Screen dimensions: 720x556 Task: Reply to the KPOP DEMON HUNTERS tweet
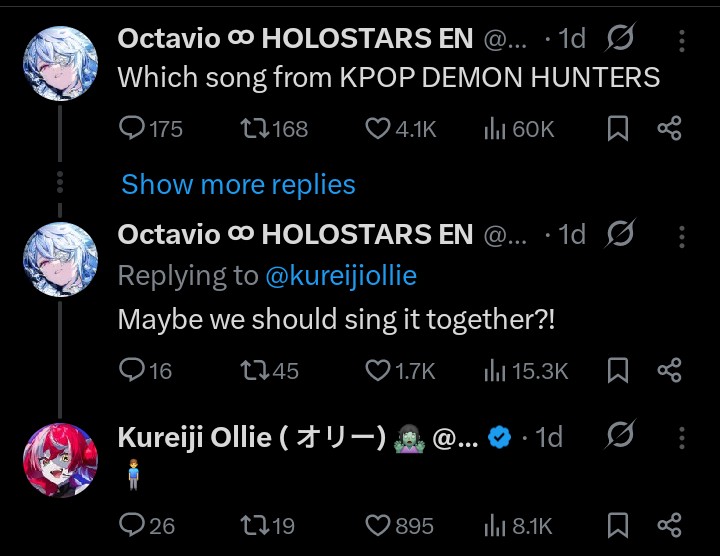click(x=132, y=128)
